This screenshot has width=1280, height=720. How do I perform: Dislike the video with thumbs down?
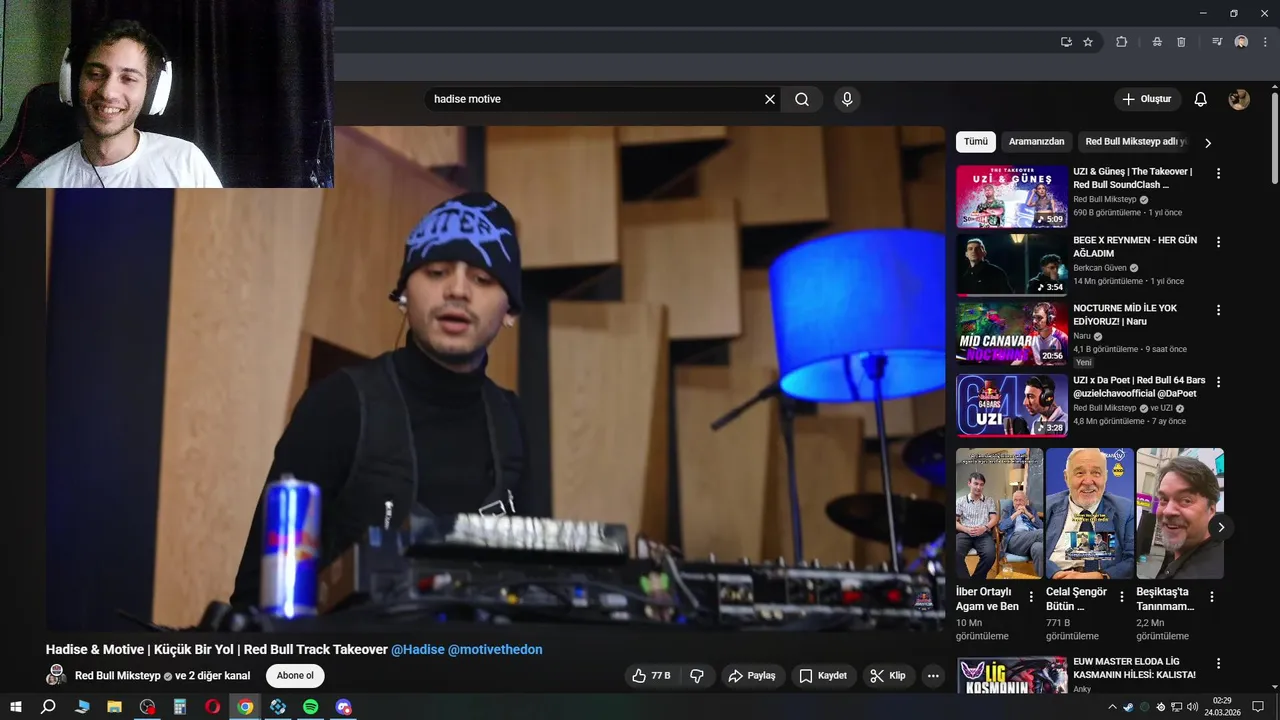pyautogui.click(x=697, y=676)
